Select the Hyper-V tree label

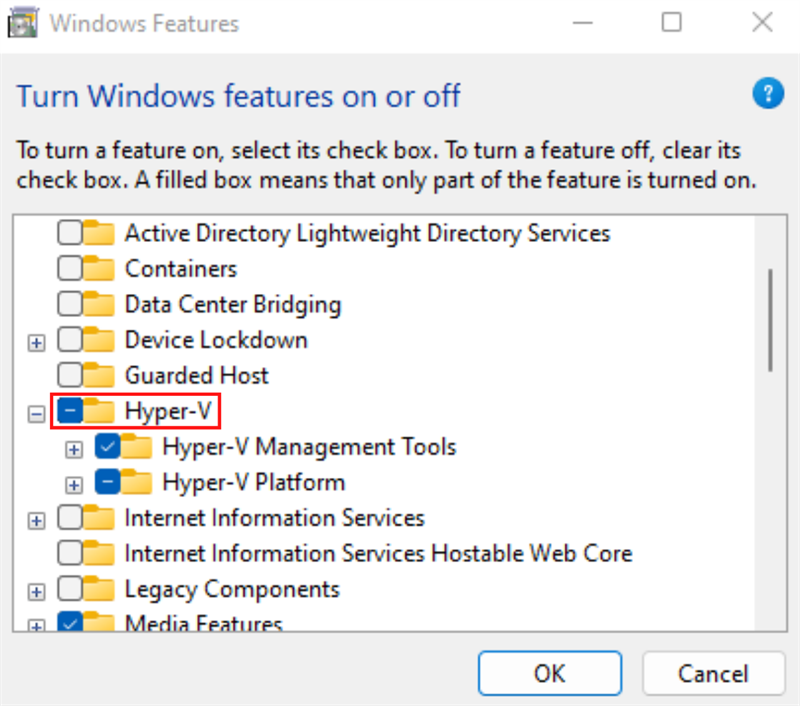[168, 411]
